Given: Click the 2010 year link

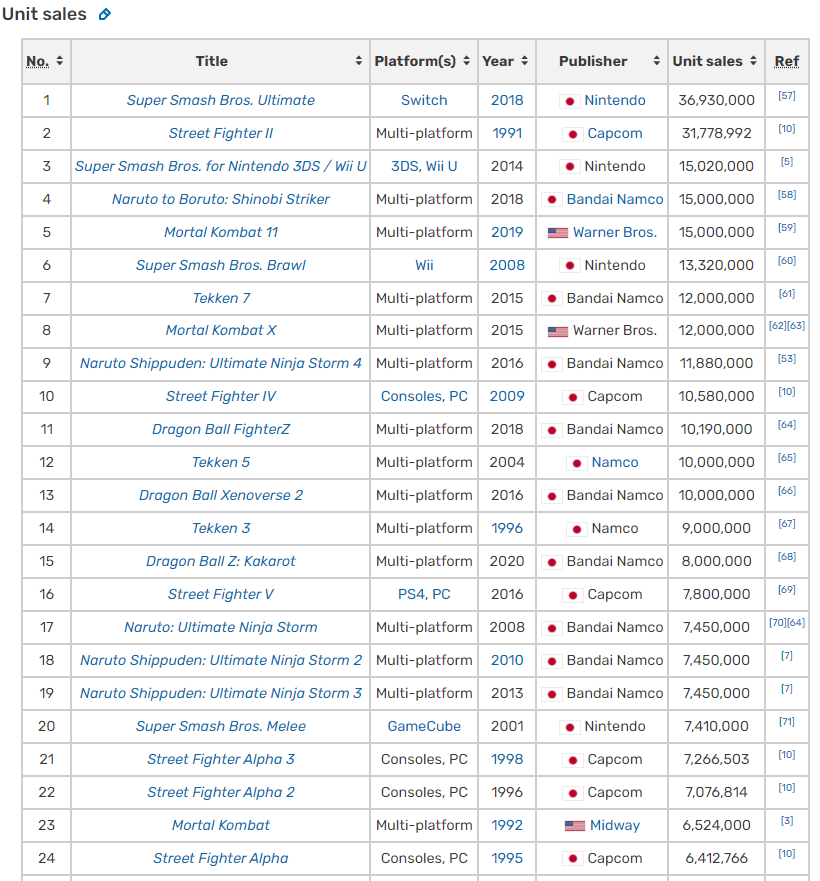Looking at the screenshot, I should pyautogui.click(x=507, y=660).
